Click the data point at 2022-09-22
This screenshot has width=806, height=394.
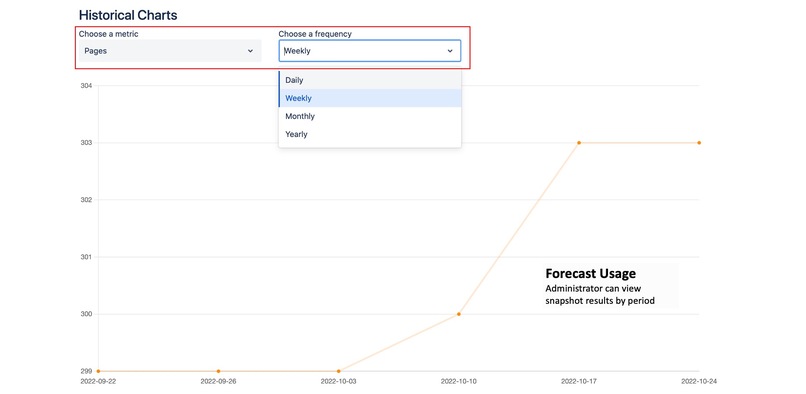(98, 371)
